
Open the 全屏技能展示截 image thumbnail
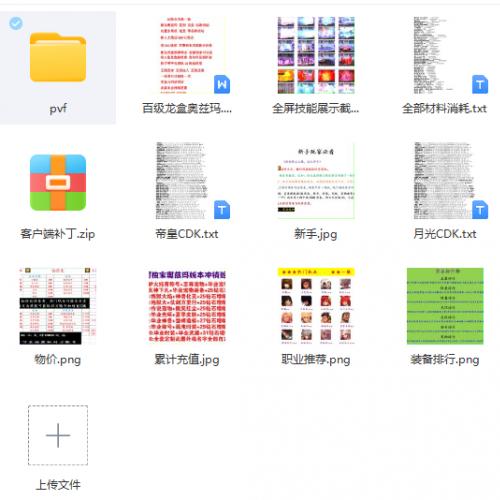(x=316, y=55)
